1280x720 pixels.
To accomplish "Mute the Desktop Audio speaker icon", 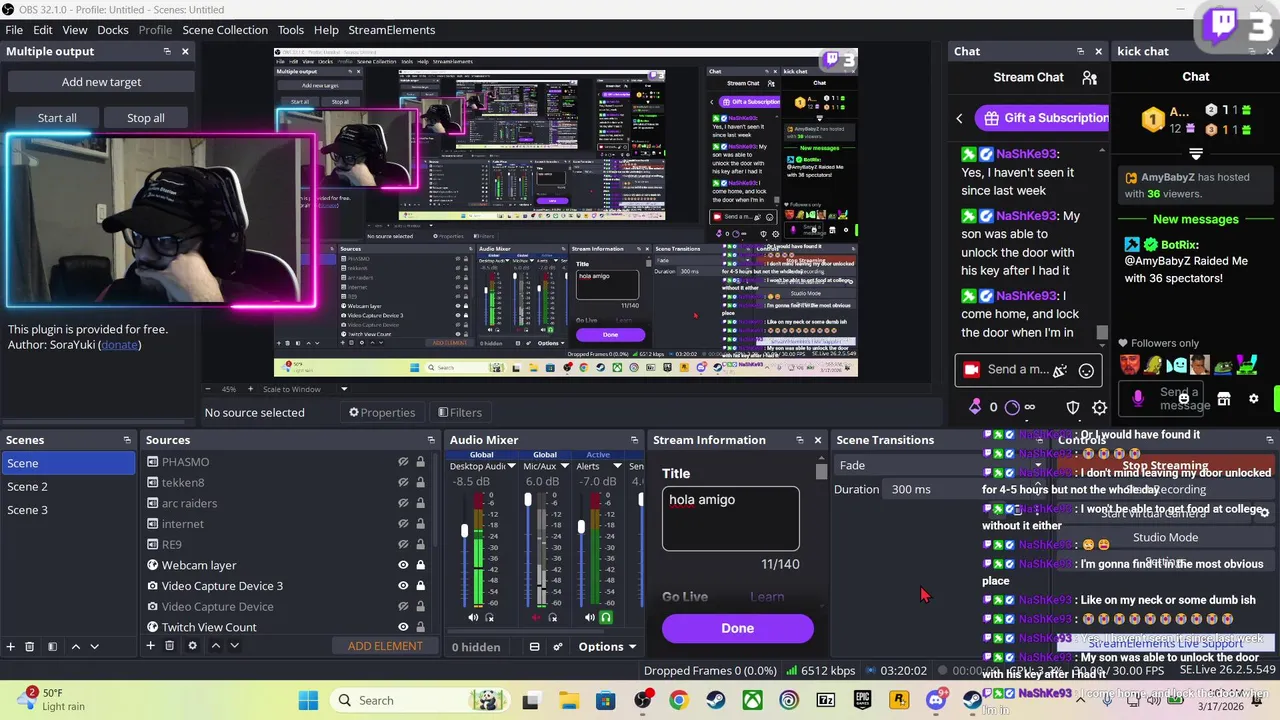I will point(473,617).
